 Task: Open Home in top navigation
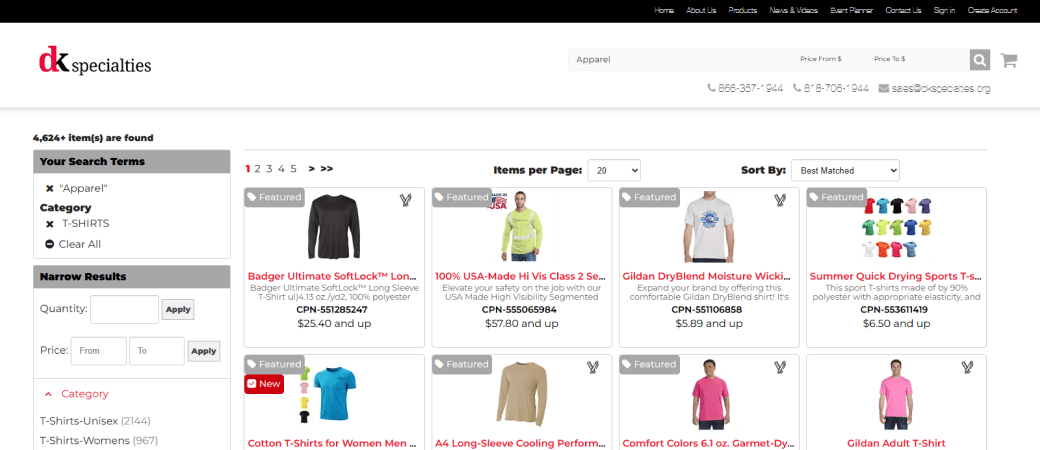(664, 11)
